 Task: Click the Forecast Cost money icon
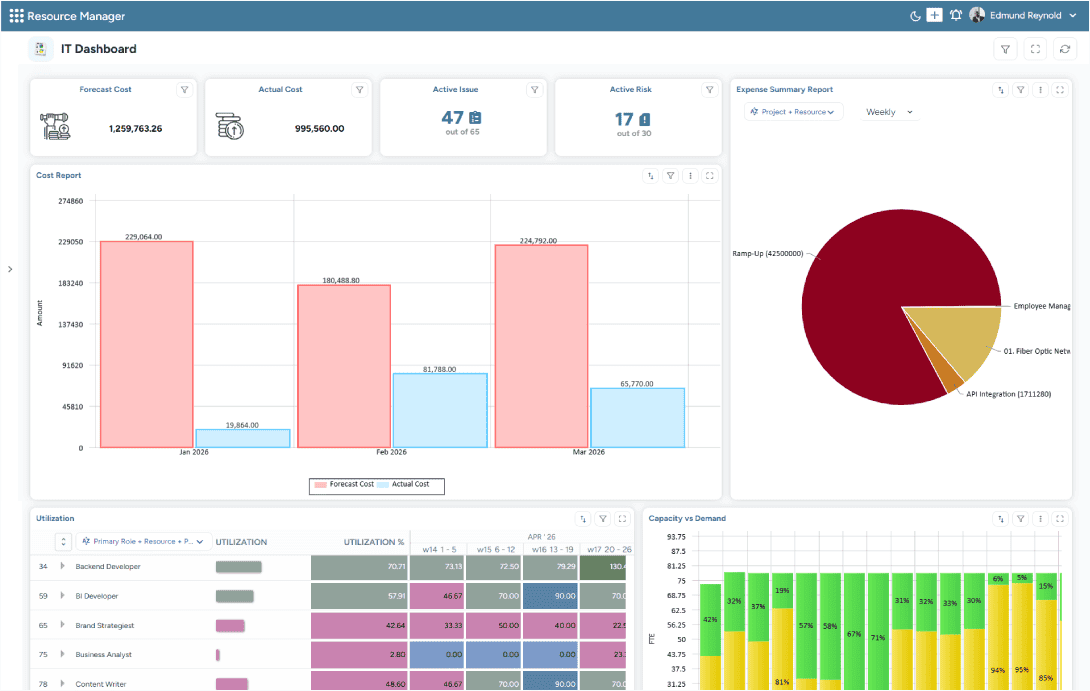pyautogui.click(x=55, y=127)
